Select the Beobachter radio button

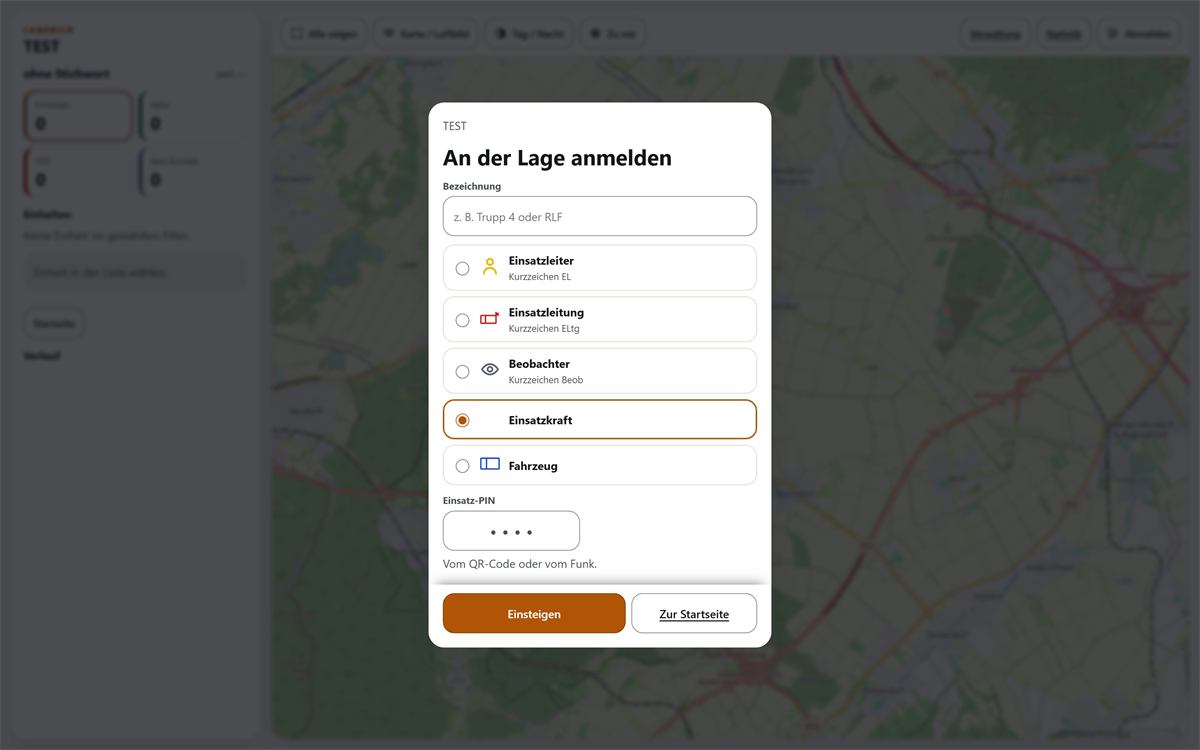(x=462, y=371)
